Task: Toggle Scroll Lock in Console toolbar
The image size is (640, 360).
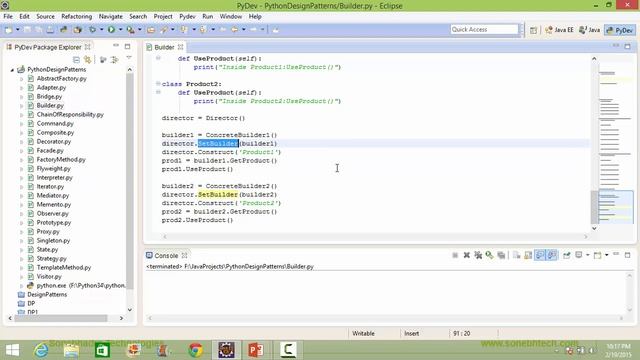Action: [x=528, y=255]
